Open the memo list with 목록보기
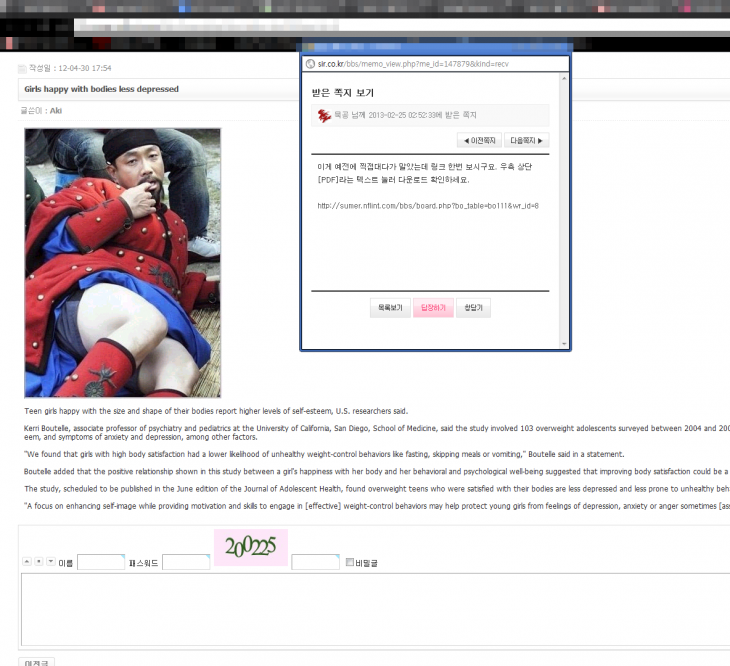 [390, 308]
